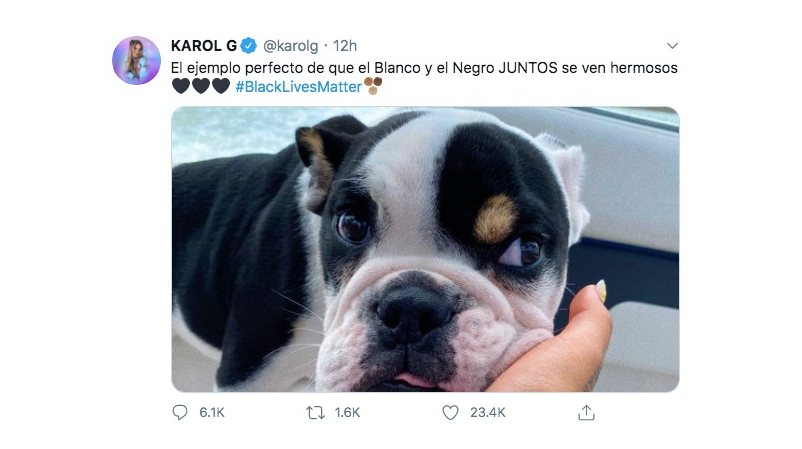Click the 6.1K replies count
The height and width of the screenshot is (449, 802).
[x=210, y=412]
